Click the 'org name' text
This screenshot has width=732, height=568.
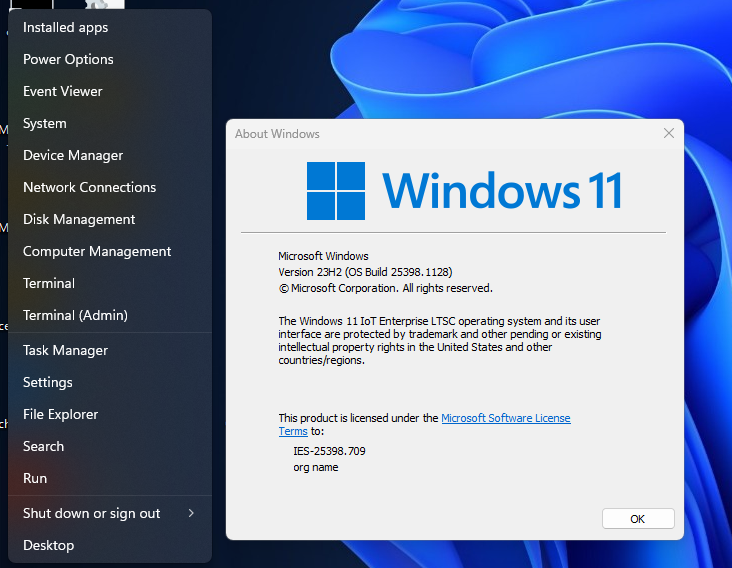coord(316,467)
